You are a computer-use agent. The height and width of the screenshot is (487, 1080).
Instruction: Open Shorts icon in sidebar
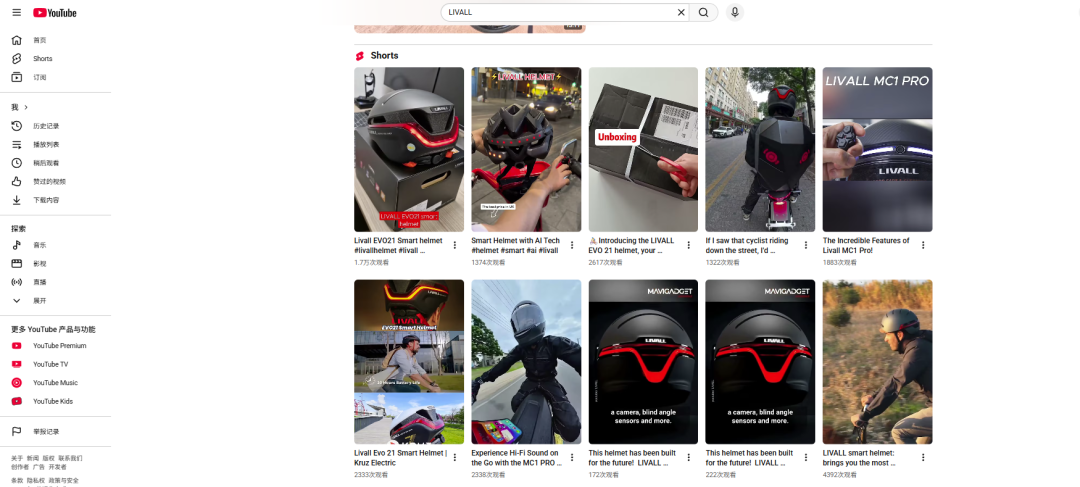(x=17, y=59)
